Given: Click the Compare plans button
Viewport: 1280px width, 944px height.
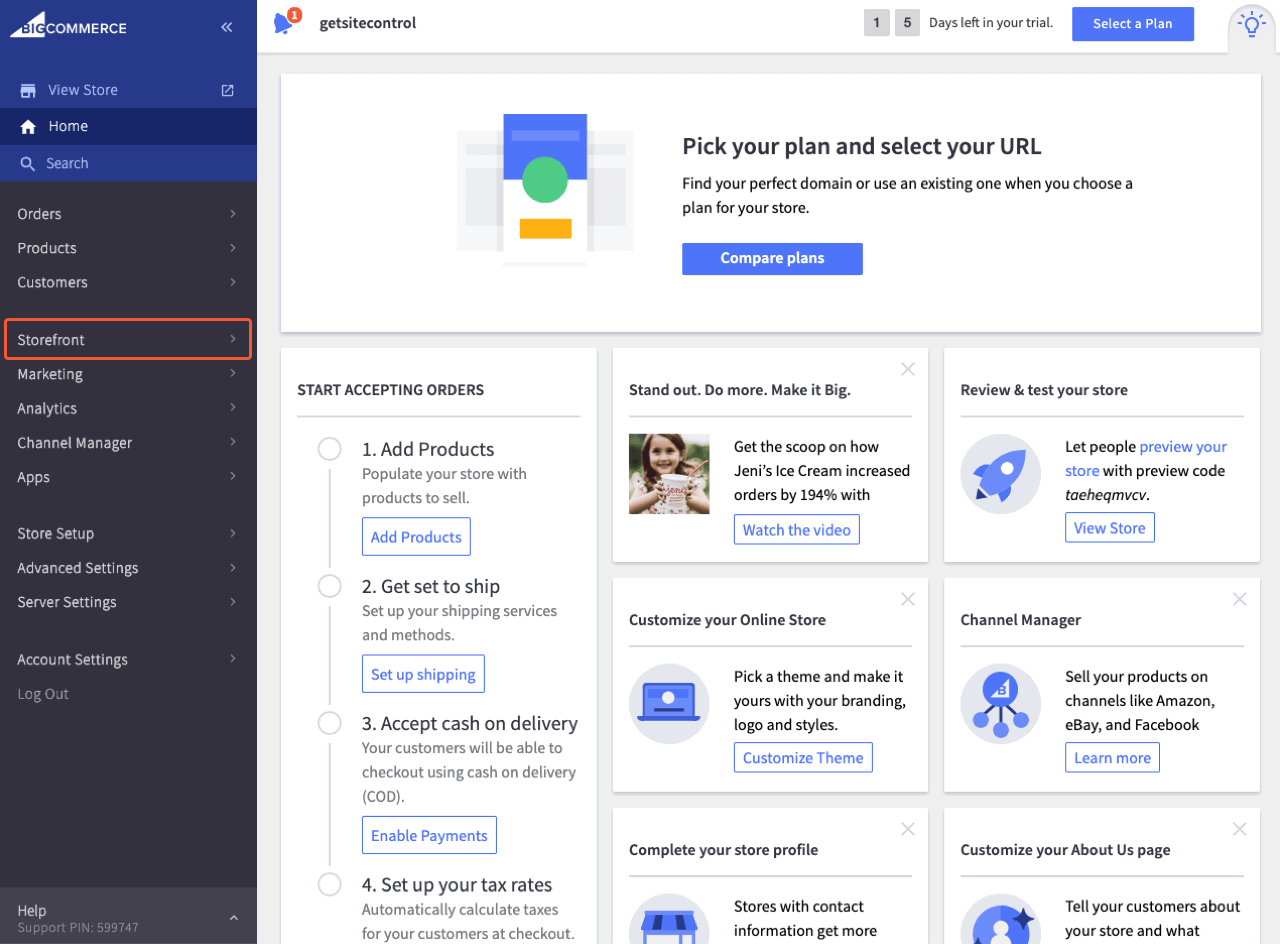Looking at the screenshot, I should click(772, 258).
